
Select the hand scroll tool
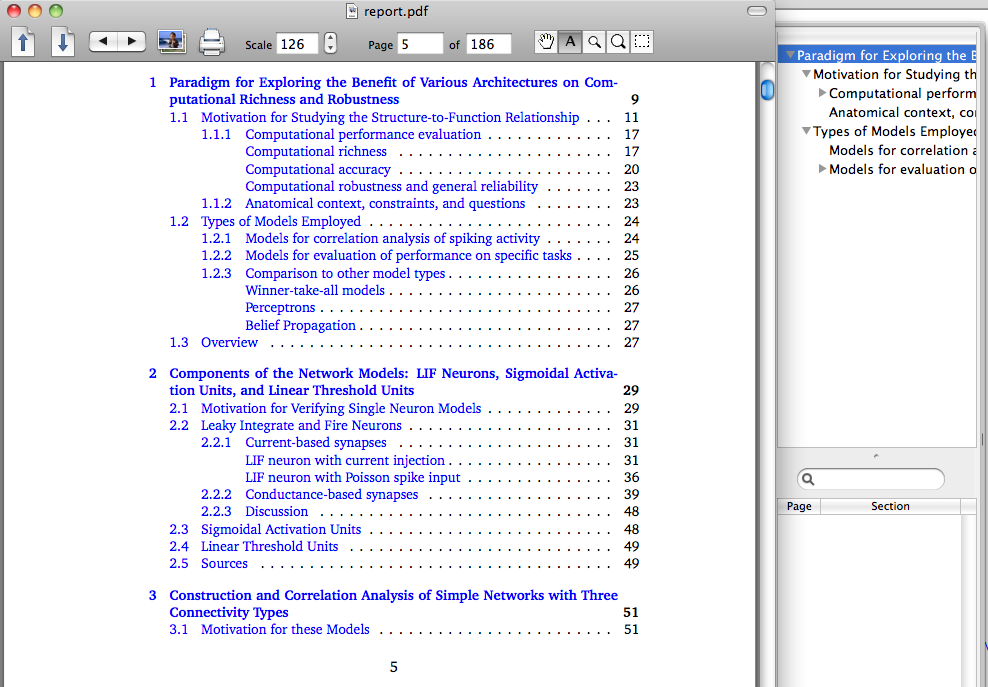[x=546, y=42]
